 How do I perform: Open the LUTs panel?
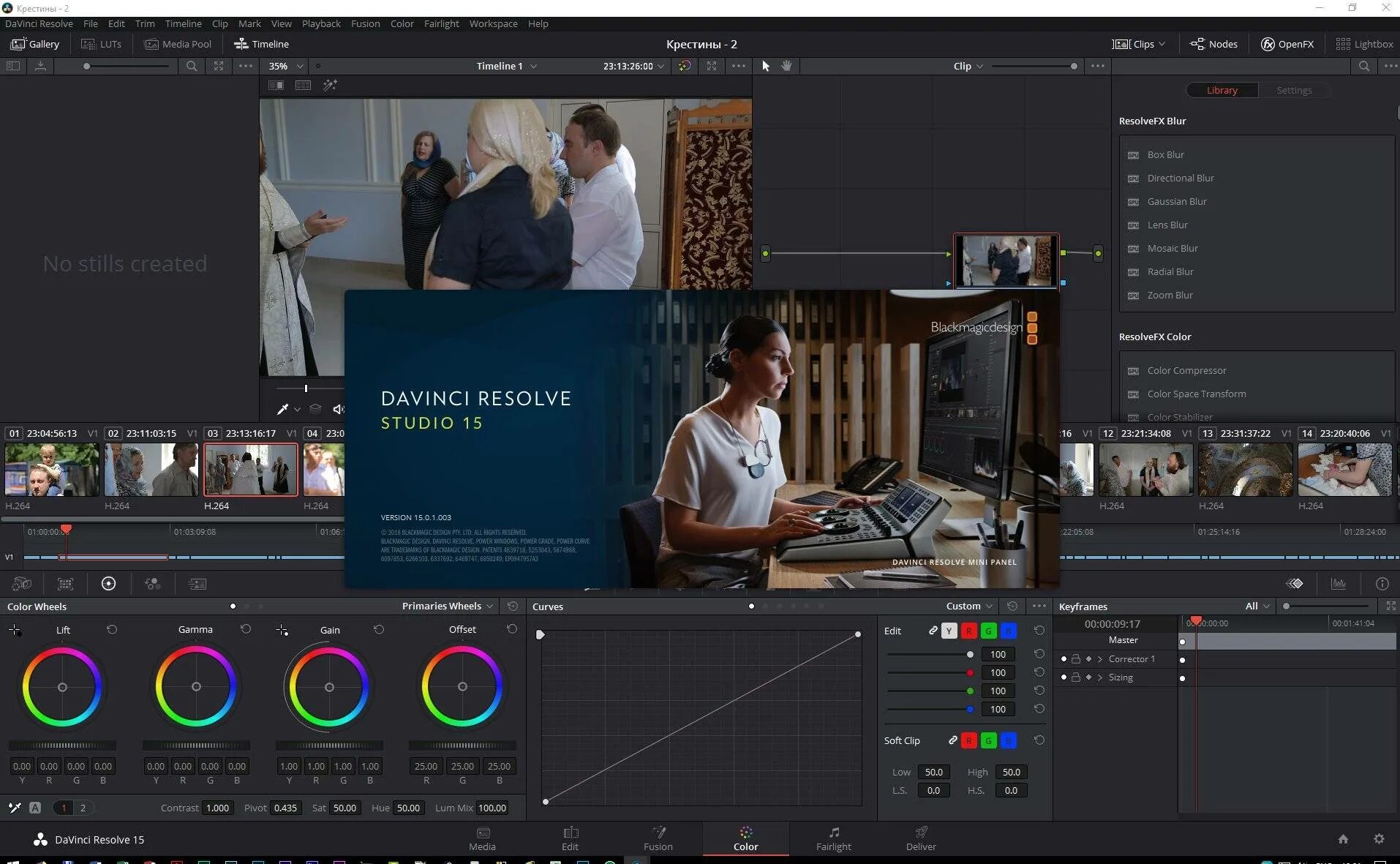pos(102,44)
